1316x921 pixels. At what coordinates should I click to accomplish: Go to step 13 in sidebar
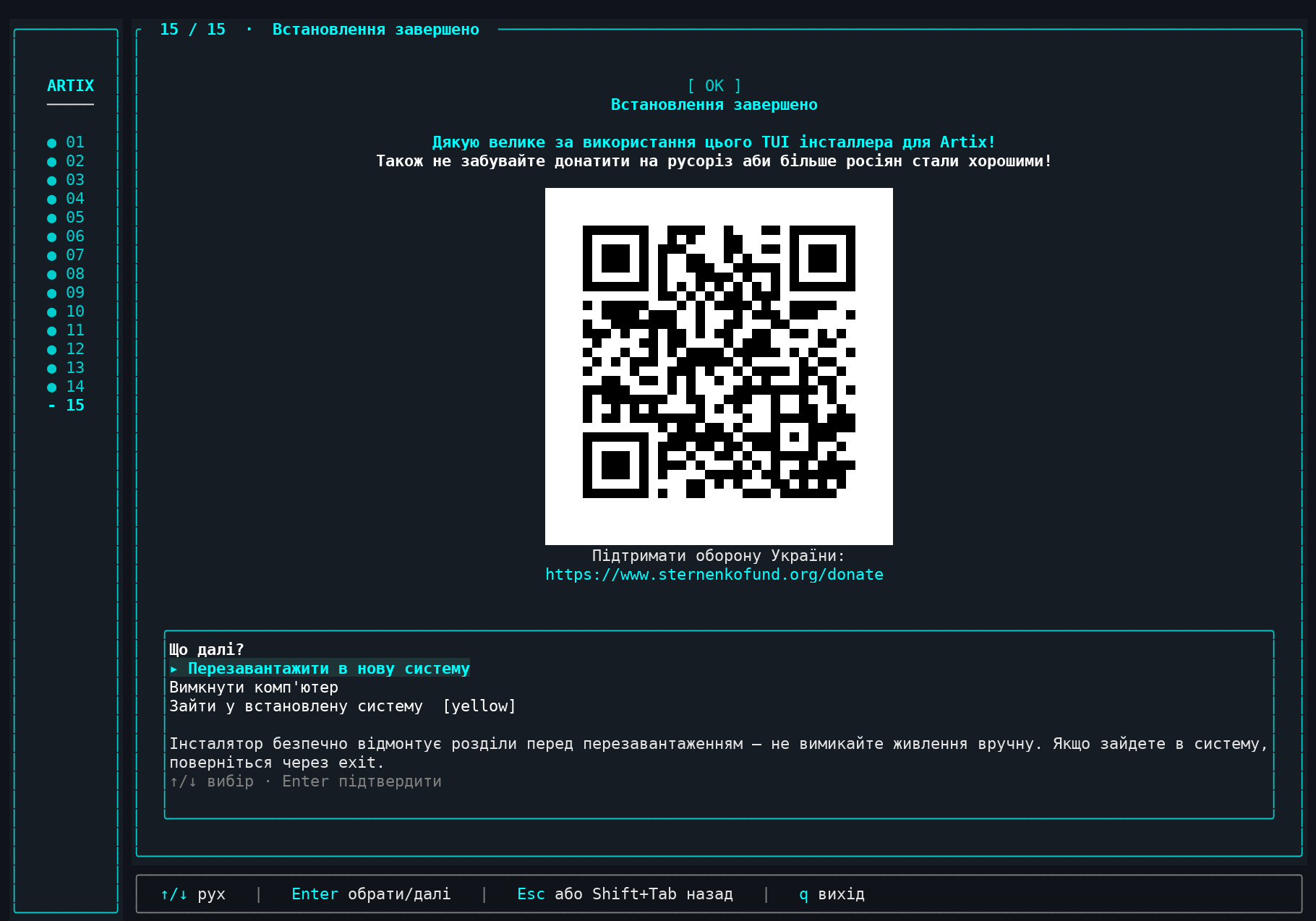click(66, 368)
